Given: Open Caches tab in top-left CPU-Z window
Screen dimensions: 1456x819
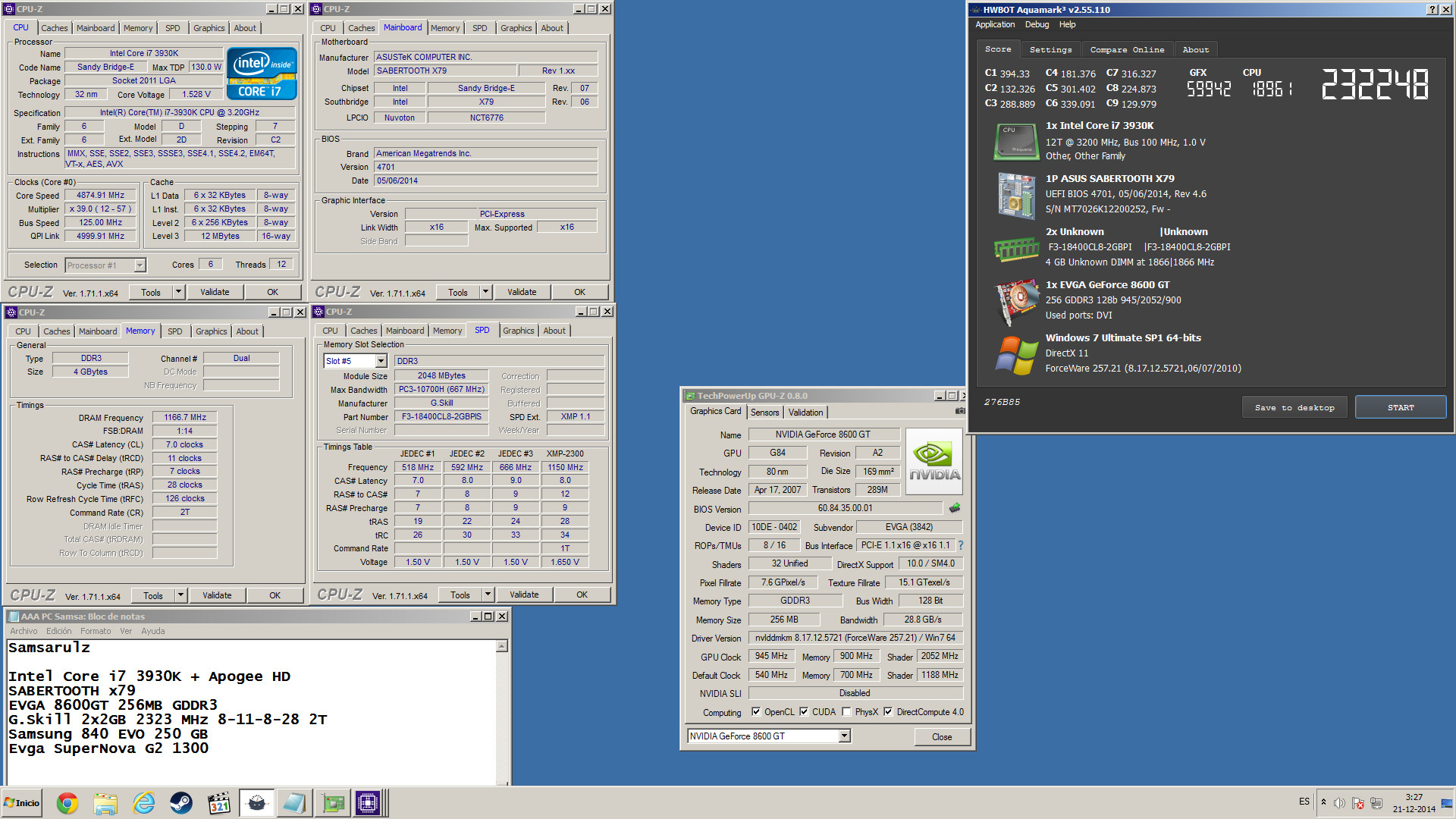Looking at the screenshot, I should (55, 28).
